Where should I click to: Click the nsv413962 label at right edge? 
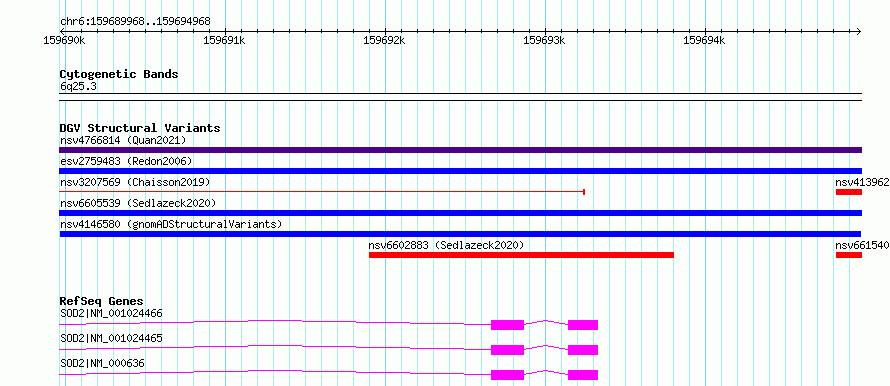tap(862, 182)
